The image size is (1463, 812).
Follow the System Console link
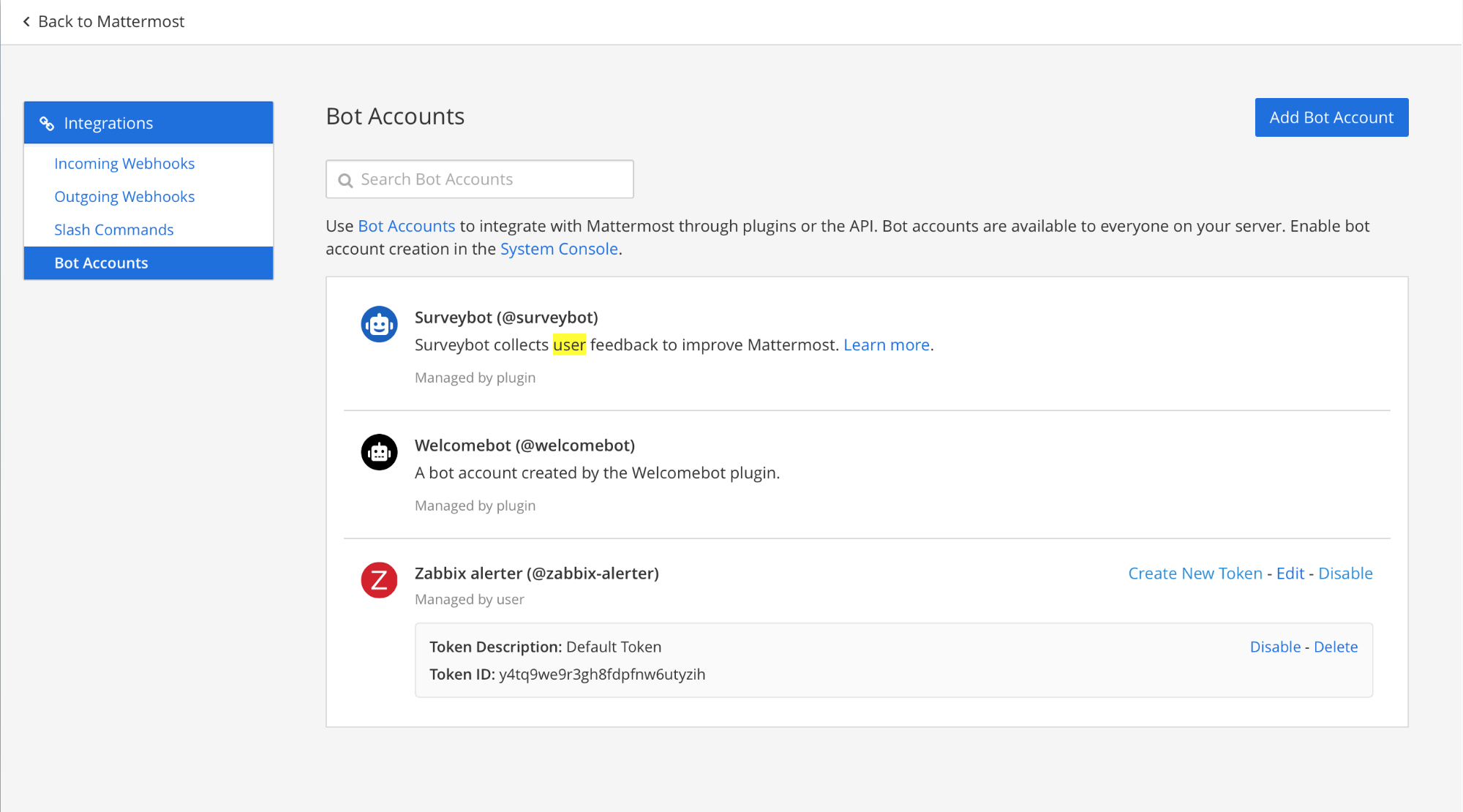tap(559, 249)
